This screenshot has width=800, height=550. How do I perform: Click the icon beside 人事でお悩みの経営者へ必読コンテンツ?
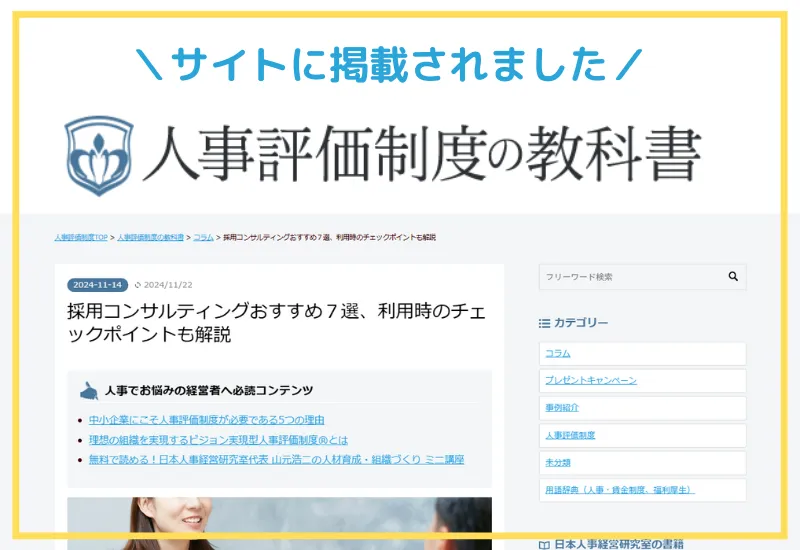(x=90, y=390)
